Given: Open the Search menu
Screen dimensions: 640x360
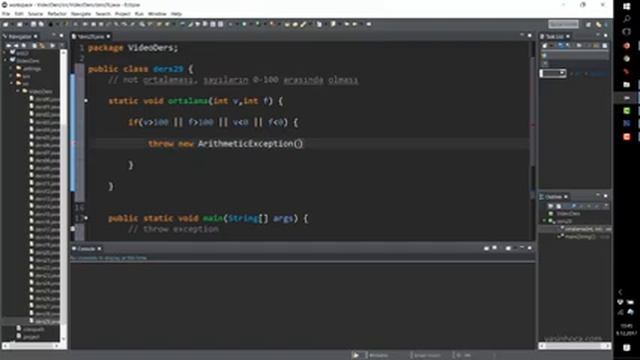Looking at the screenshot, I should coord(103,14).
